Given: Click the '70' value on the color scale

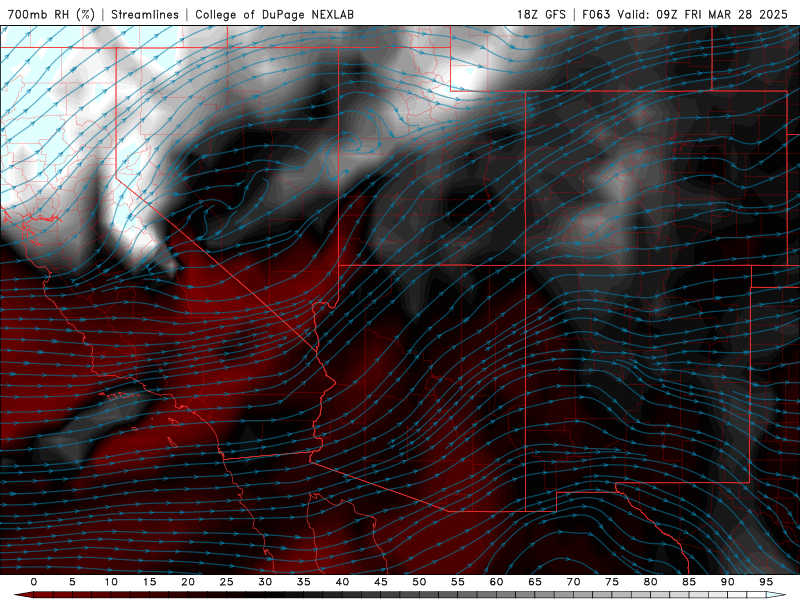Looking at the screenshot, I should point(573,582).
